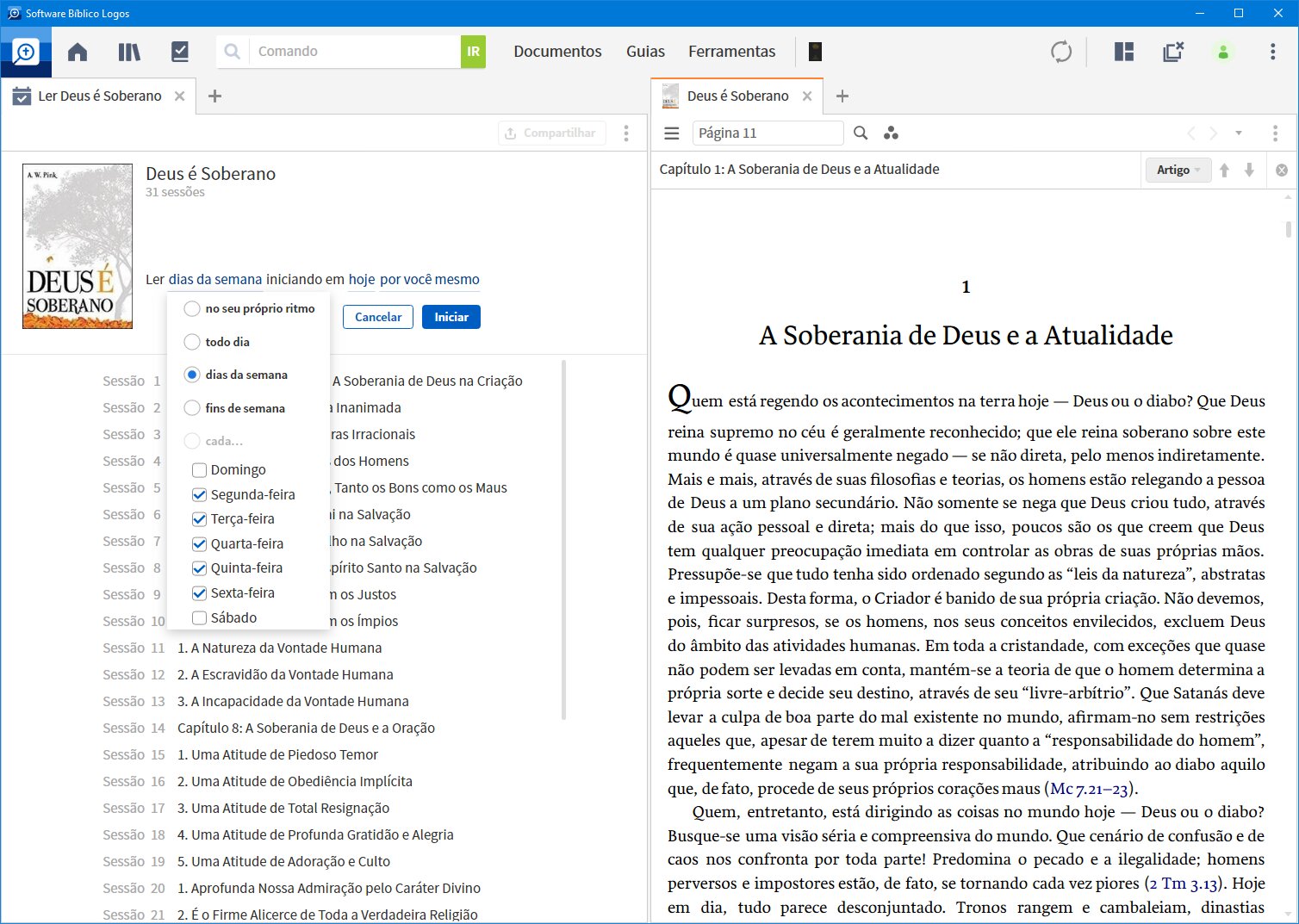
Task: Click the Cancelar button
Action: point(378,317)
